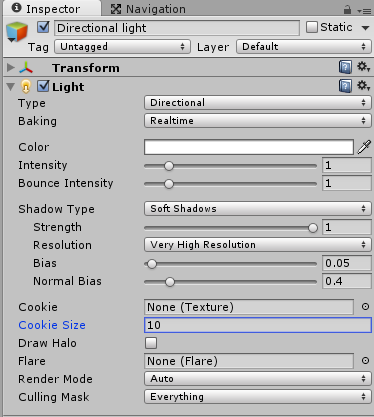Click the Light component title
The width and height of the screenshot is (374, 417).
coord(68,87)
